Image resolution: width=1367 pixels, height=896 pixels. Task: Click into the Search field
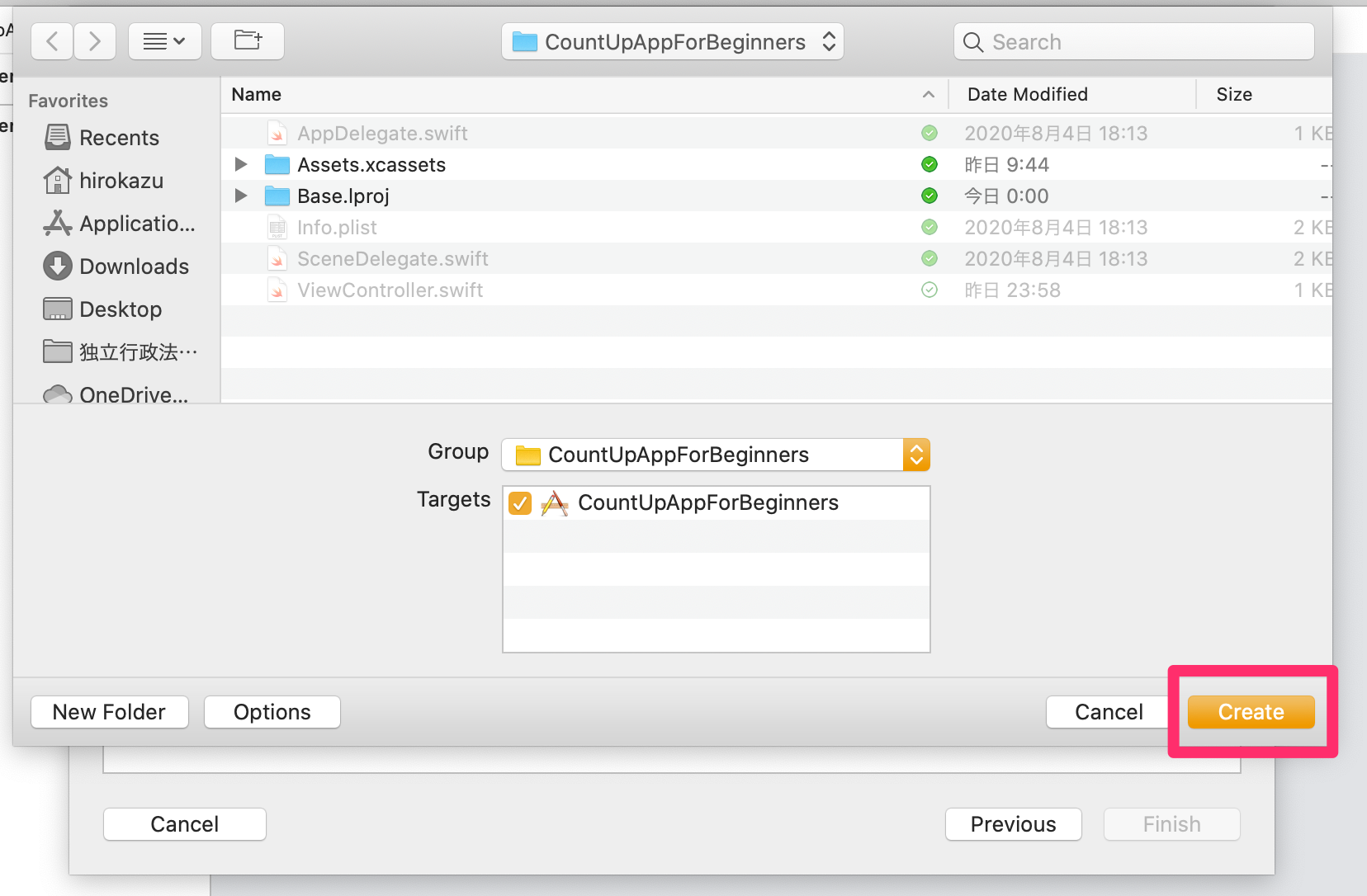tap(1133, 41)
